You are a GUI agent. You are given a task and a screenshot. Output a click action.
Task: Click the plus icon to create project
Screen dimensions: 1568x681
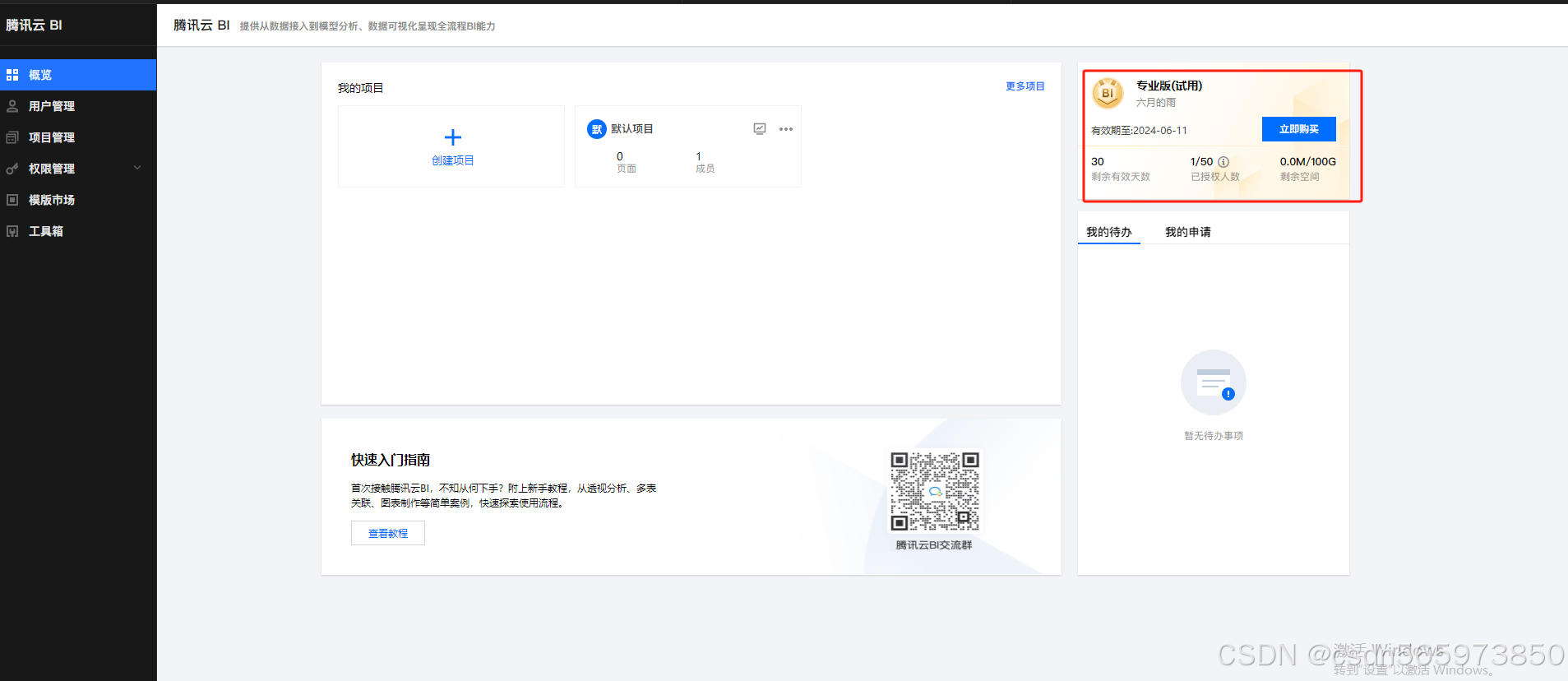(453, 137)
